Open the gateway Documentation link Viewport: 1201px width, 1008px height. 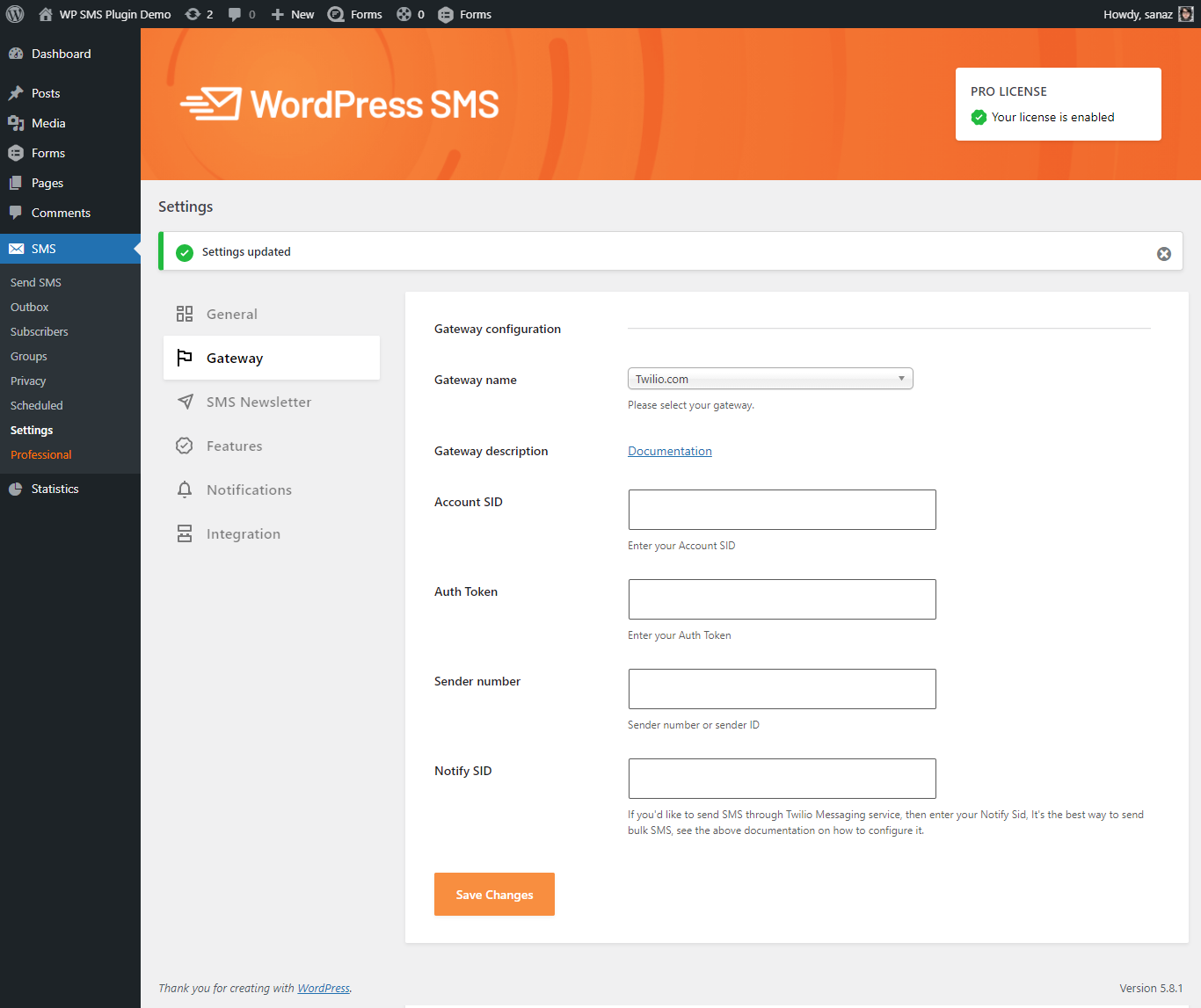click(670, 451)
